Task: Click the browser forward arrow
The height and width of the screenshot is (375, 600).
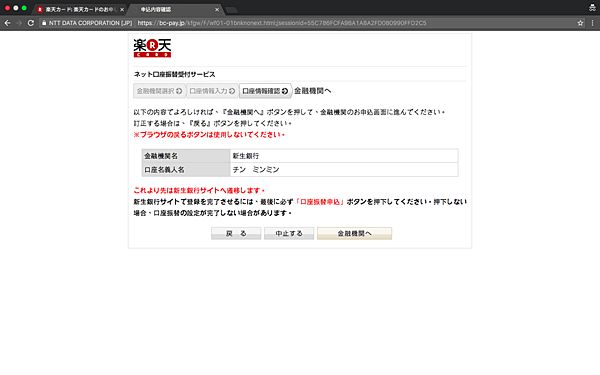Action: 19,23
